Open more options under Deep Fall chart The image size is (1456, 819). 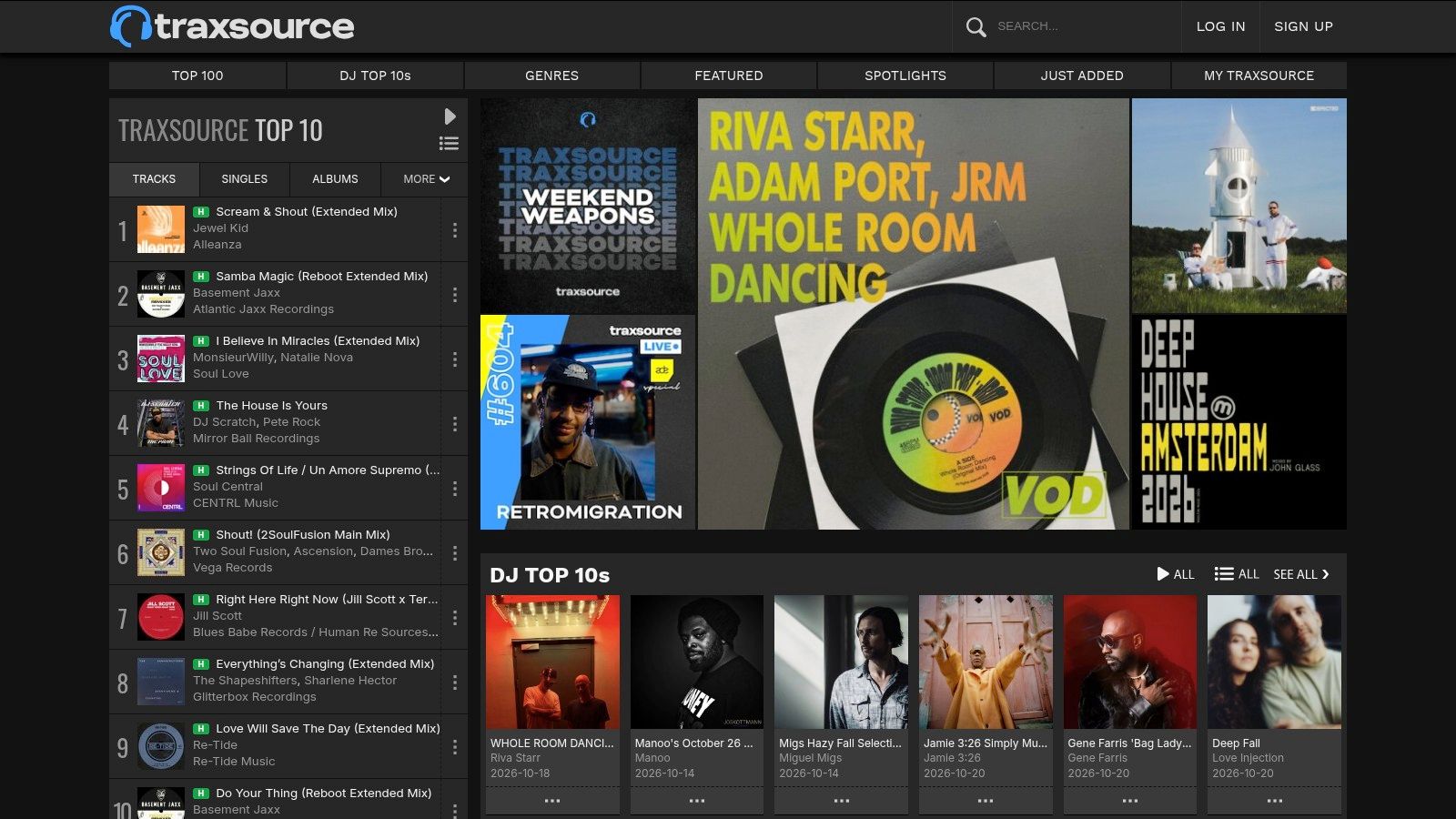1275,801
